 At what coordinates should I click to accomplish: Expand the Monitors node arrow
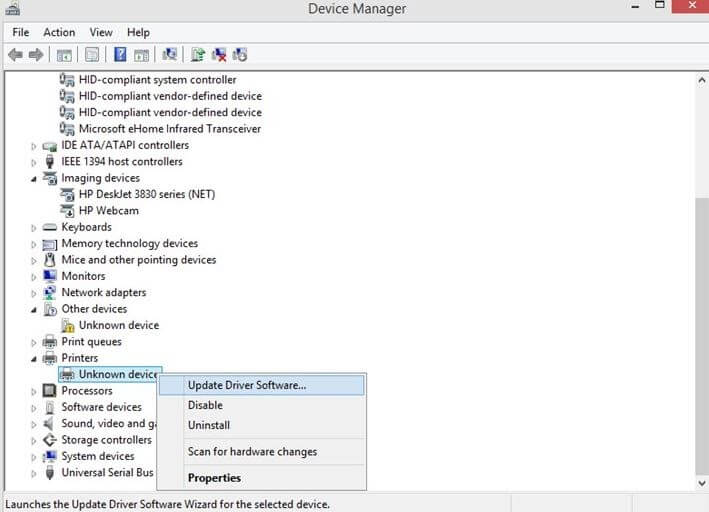click(34, 277)
